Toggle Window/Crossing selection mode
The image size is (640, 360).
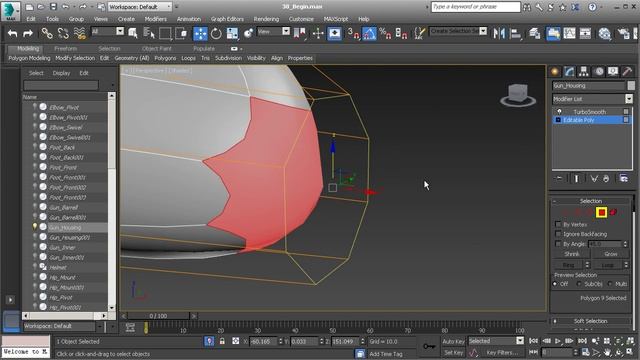point(181,33)
